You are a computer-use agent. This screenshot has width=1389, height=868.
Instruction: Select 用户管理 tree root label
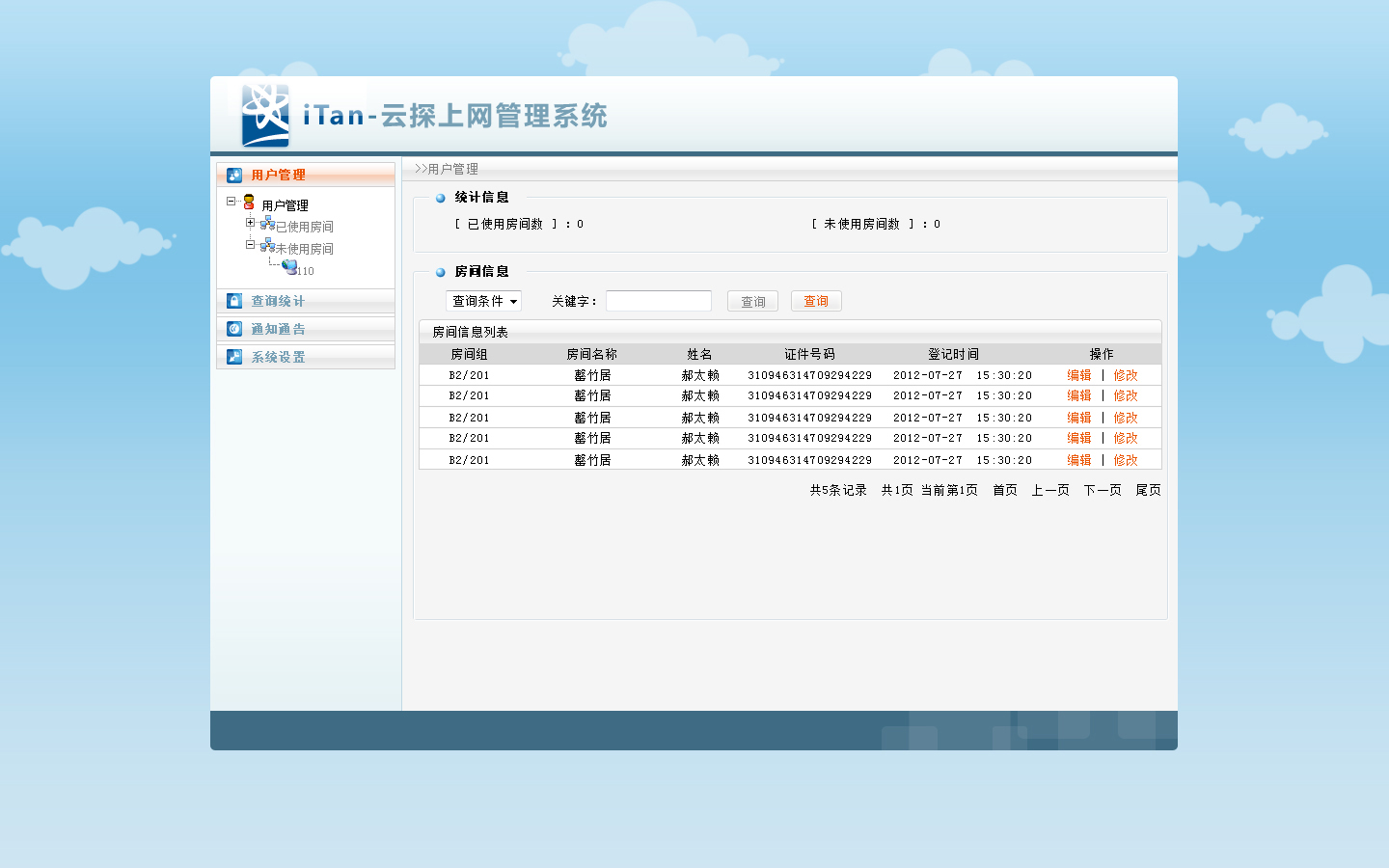click(285, 205)
